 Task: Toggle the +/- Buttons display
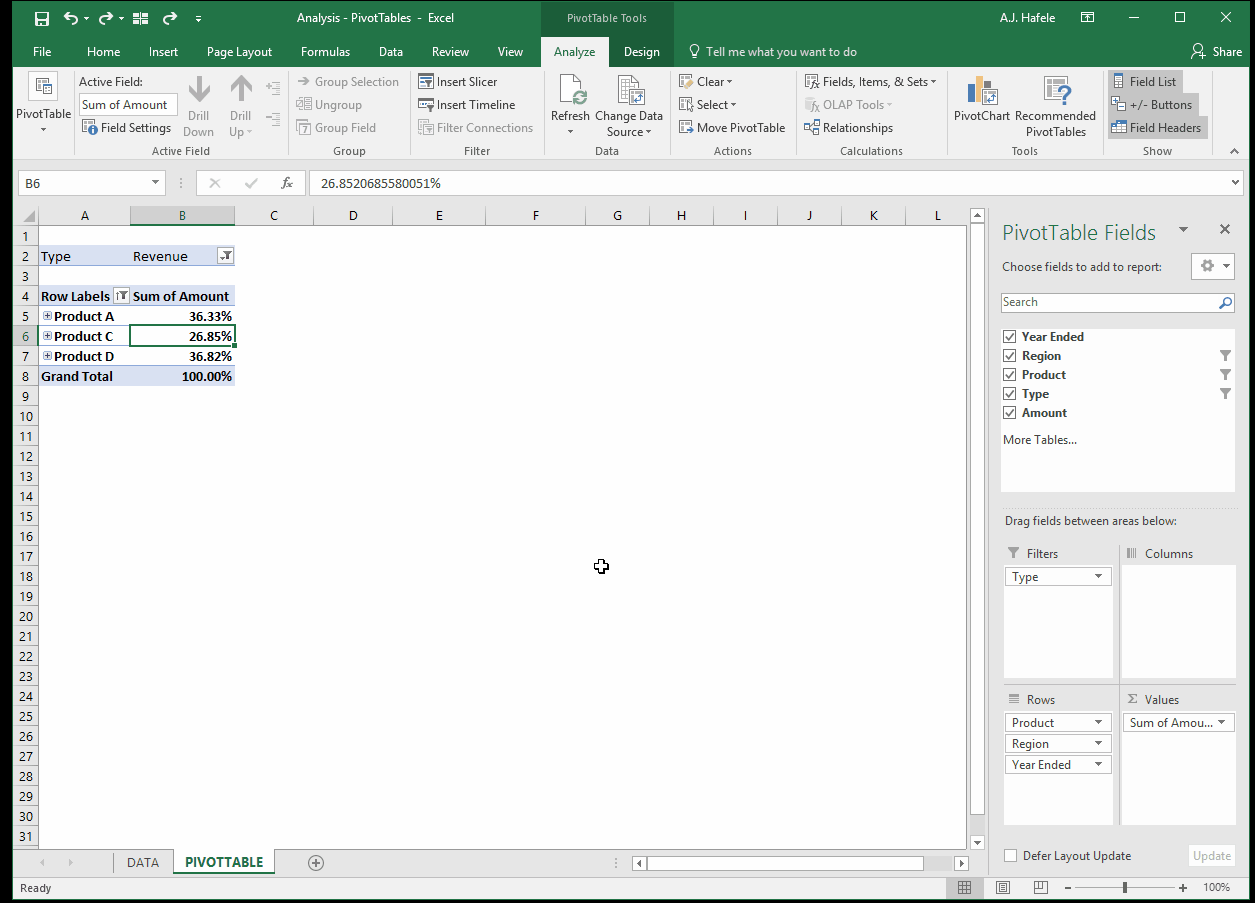[x=1152, y=105]
